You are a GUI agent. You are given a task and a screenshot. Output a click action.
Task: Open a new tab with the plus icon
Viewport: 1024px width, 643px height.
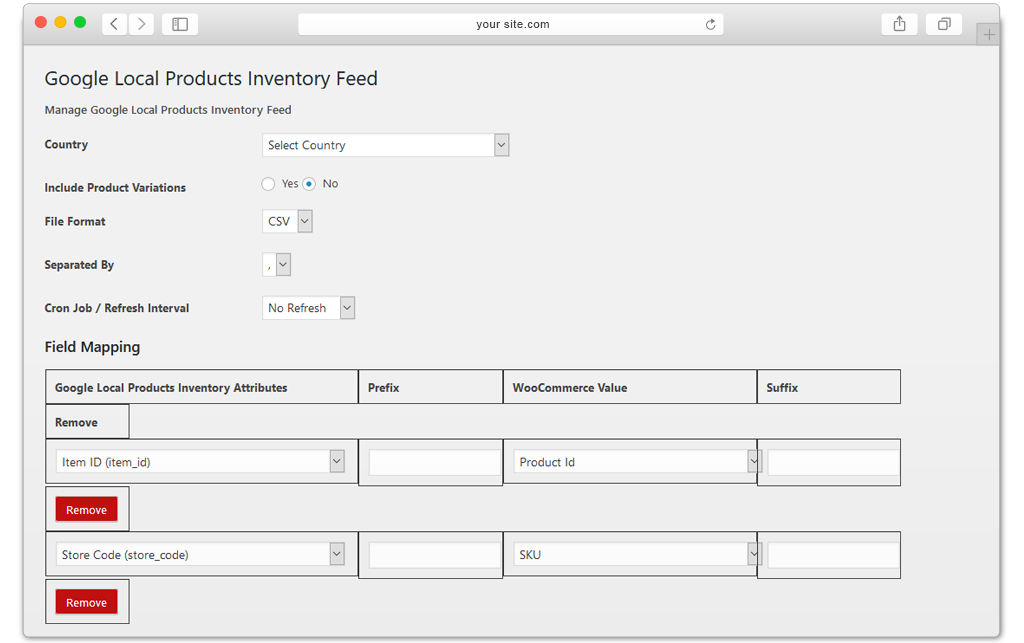pos(989,35)
